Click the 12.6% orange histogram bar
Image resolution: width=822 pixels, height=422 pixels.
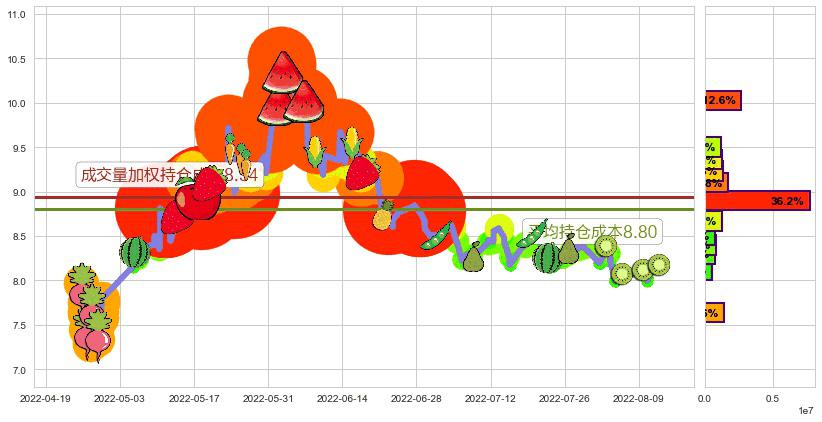(x=721, y=100)
